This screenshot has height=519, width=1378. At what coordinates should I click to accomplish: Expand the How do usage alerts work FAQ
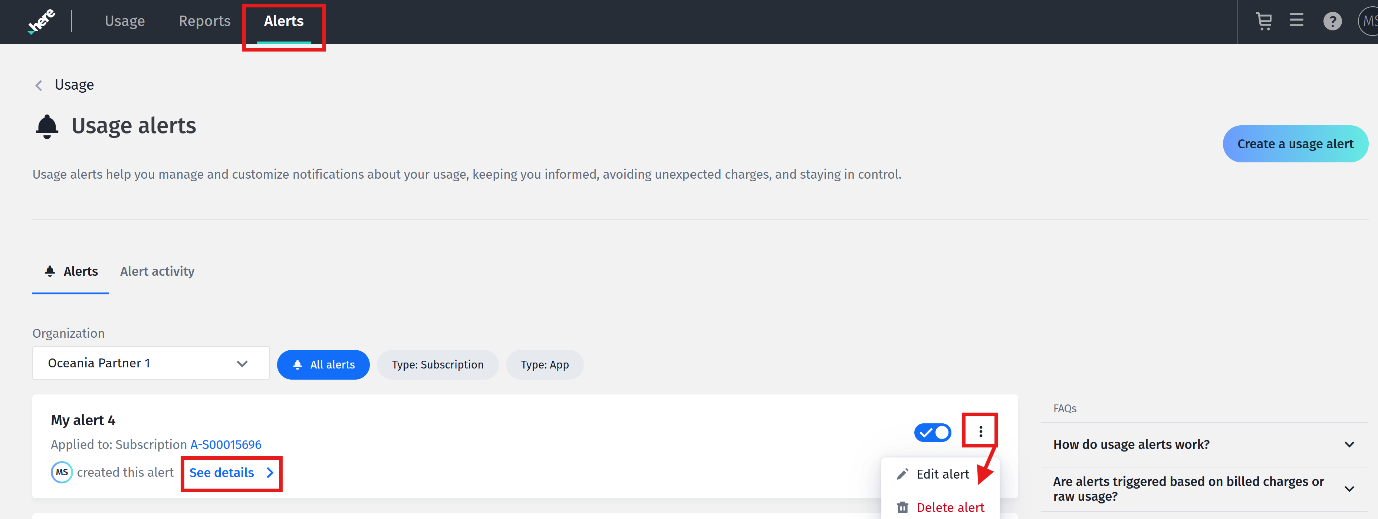coord(1204,444)
